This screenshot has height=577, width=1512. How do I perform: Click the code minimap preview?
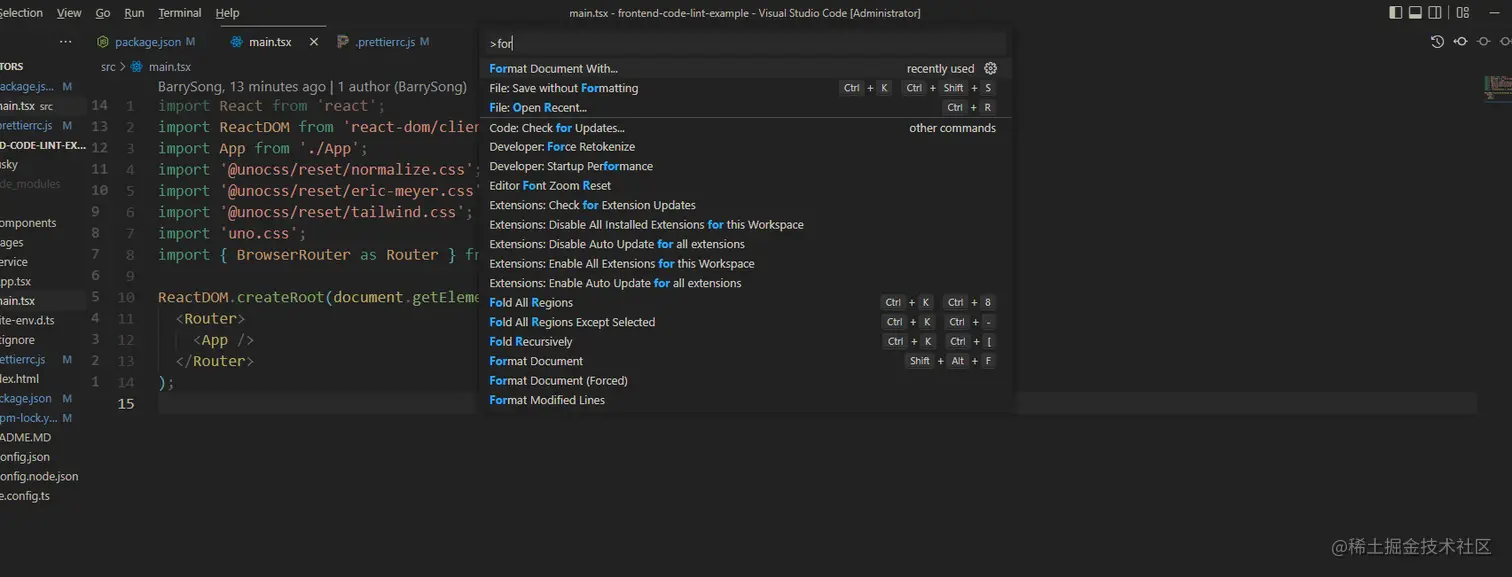click(x=1497, y=88)
